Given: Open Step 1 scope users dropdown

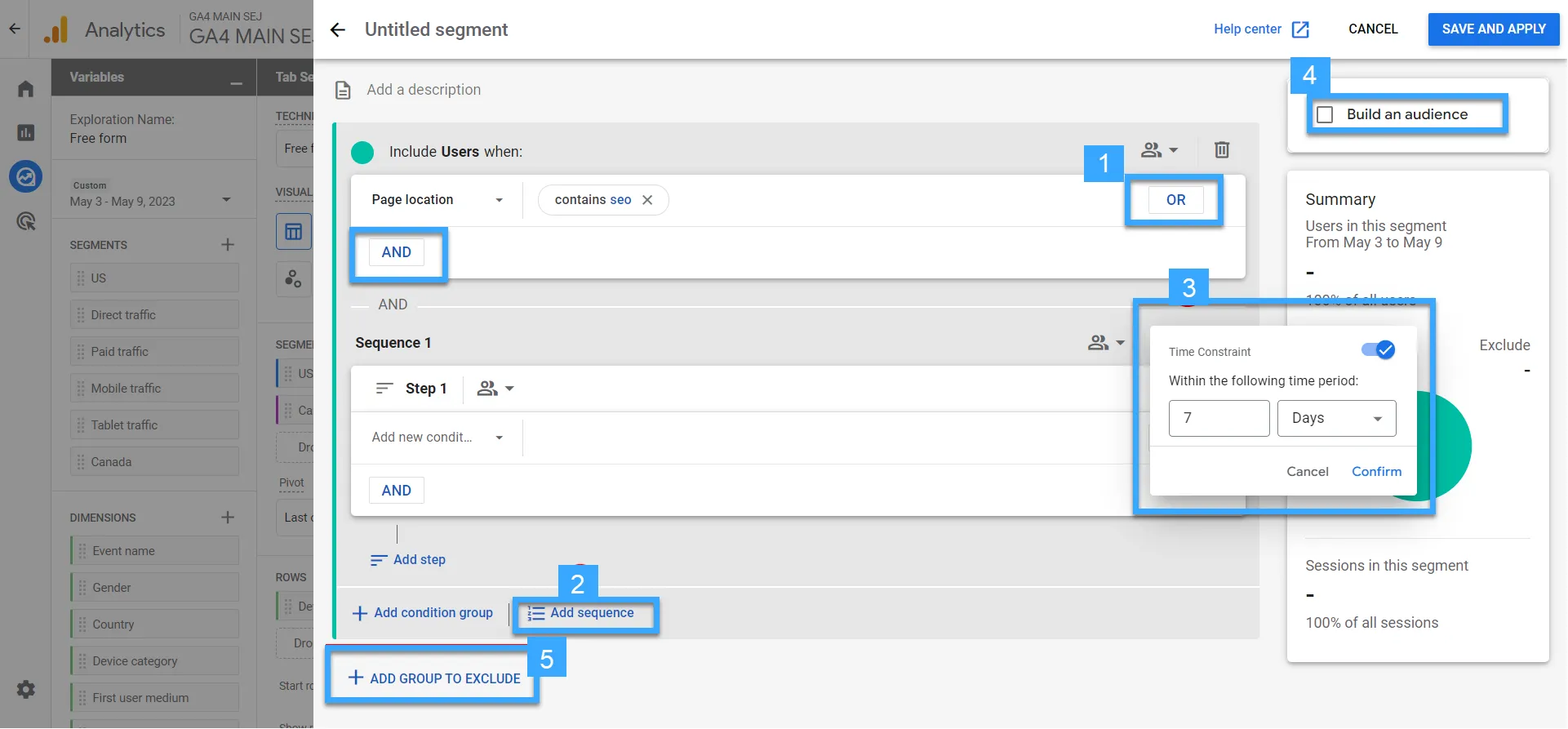Looking at the screenshot, I should click(x=495, y=389).
